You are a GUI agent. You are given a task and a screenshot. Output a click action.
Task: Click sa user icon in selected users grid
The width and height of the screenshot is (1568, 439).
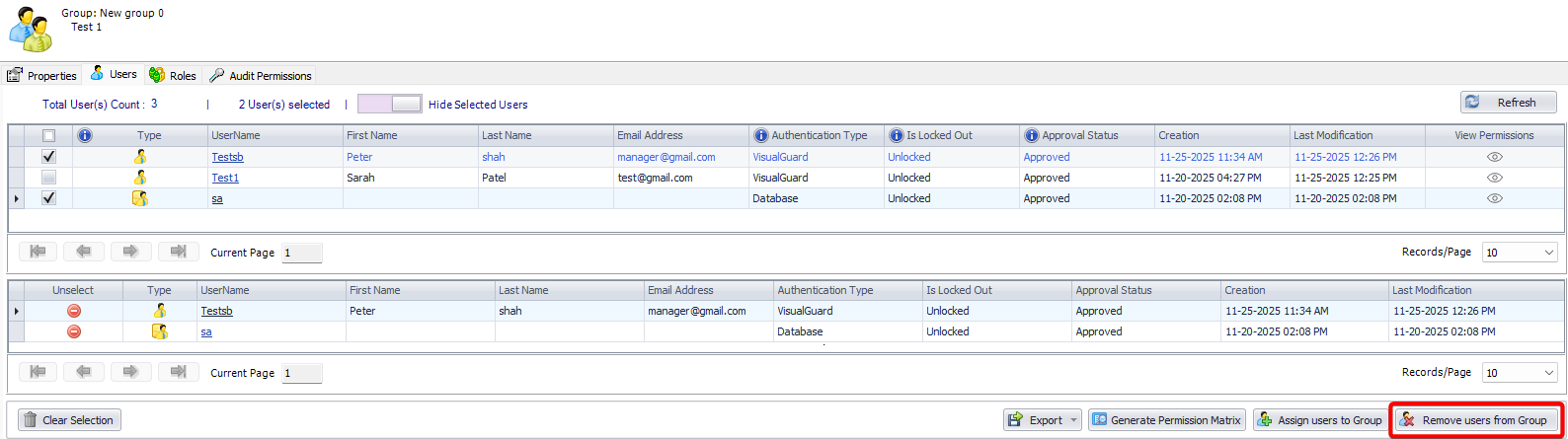tap(159, 331)
